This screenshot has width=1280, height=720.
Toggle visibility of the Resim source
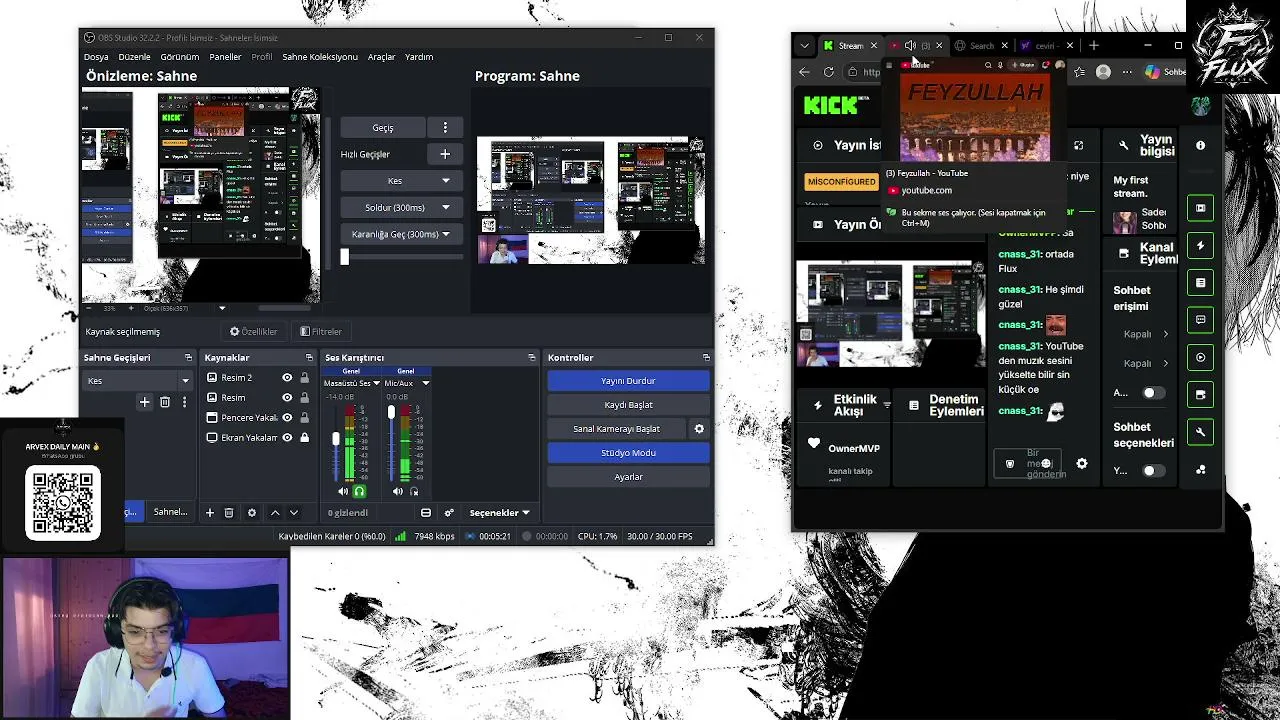click(x=287, y=398)
